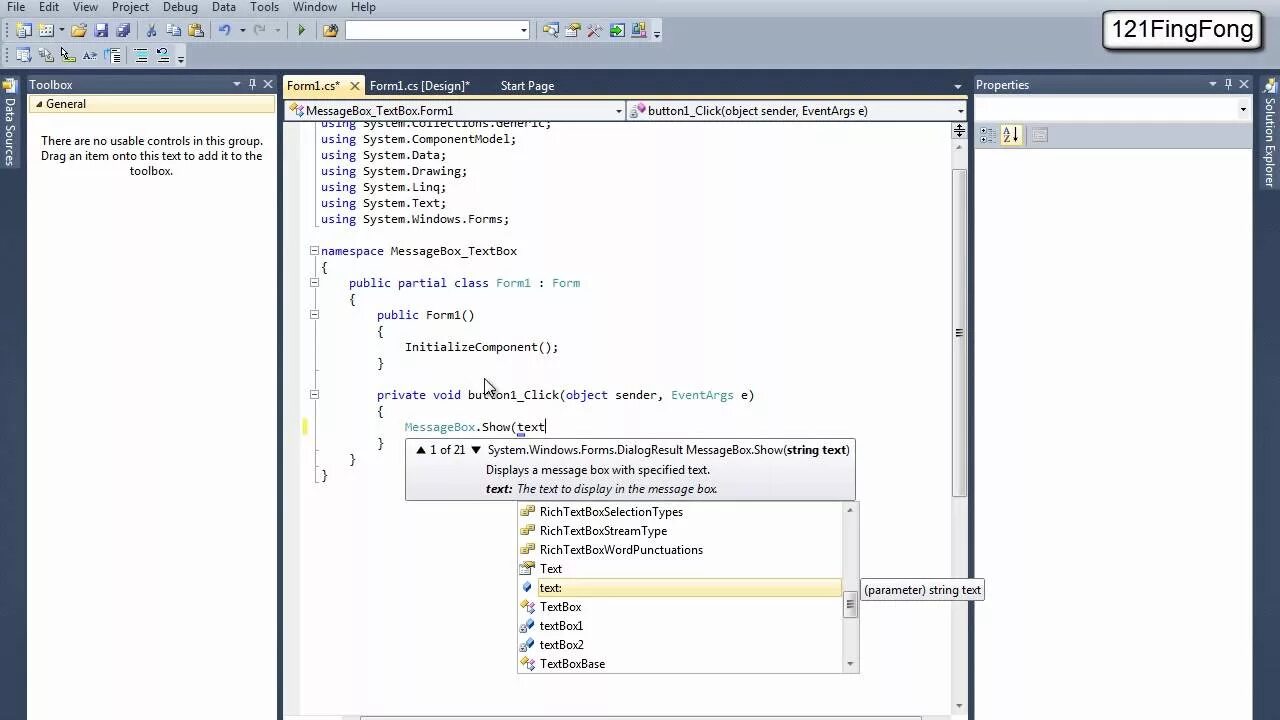Open Toolbox via hammer-and-wrench icon

pos(595,31)
